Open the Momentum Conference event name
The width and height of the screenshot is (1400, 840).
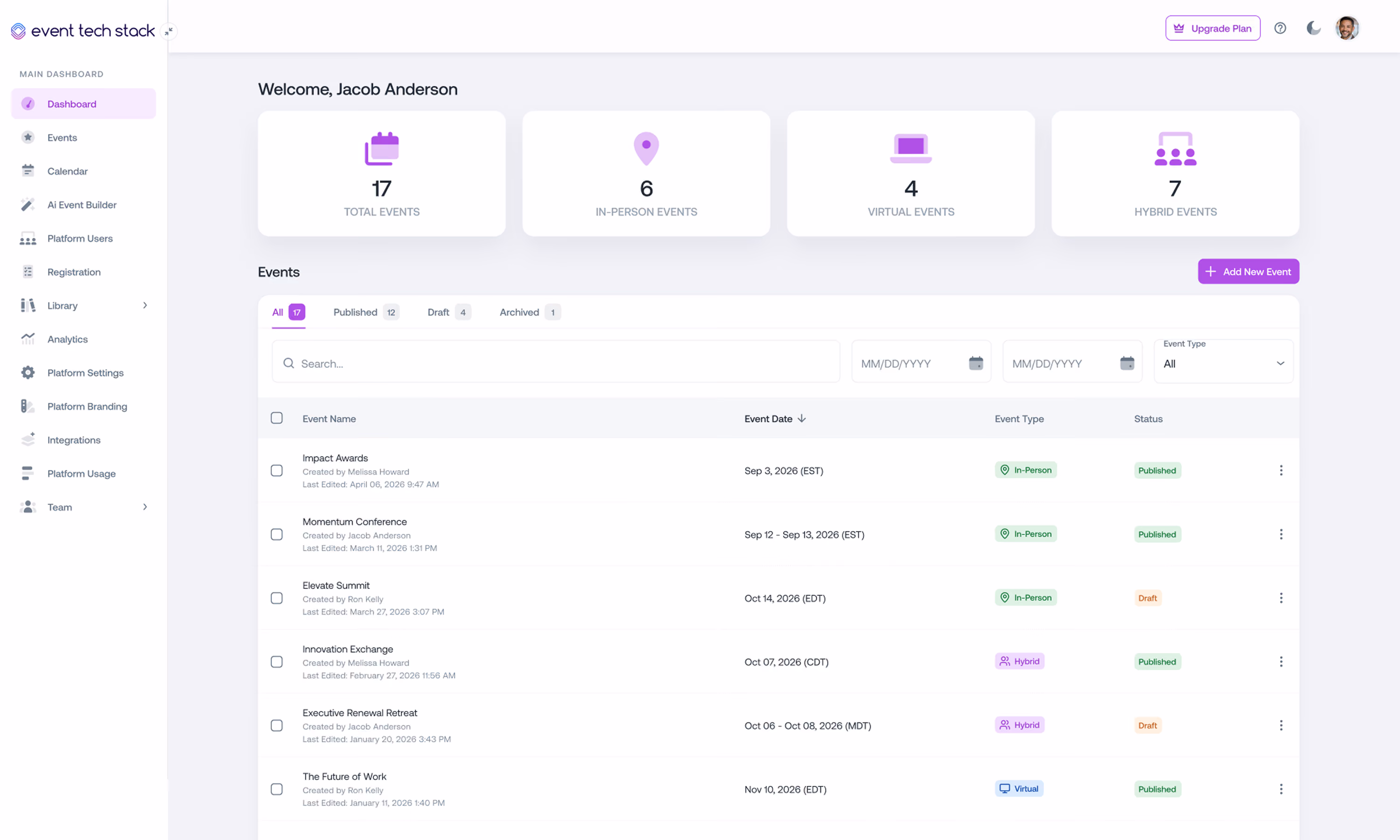(x=354, y=521)
